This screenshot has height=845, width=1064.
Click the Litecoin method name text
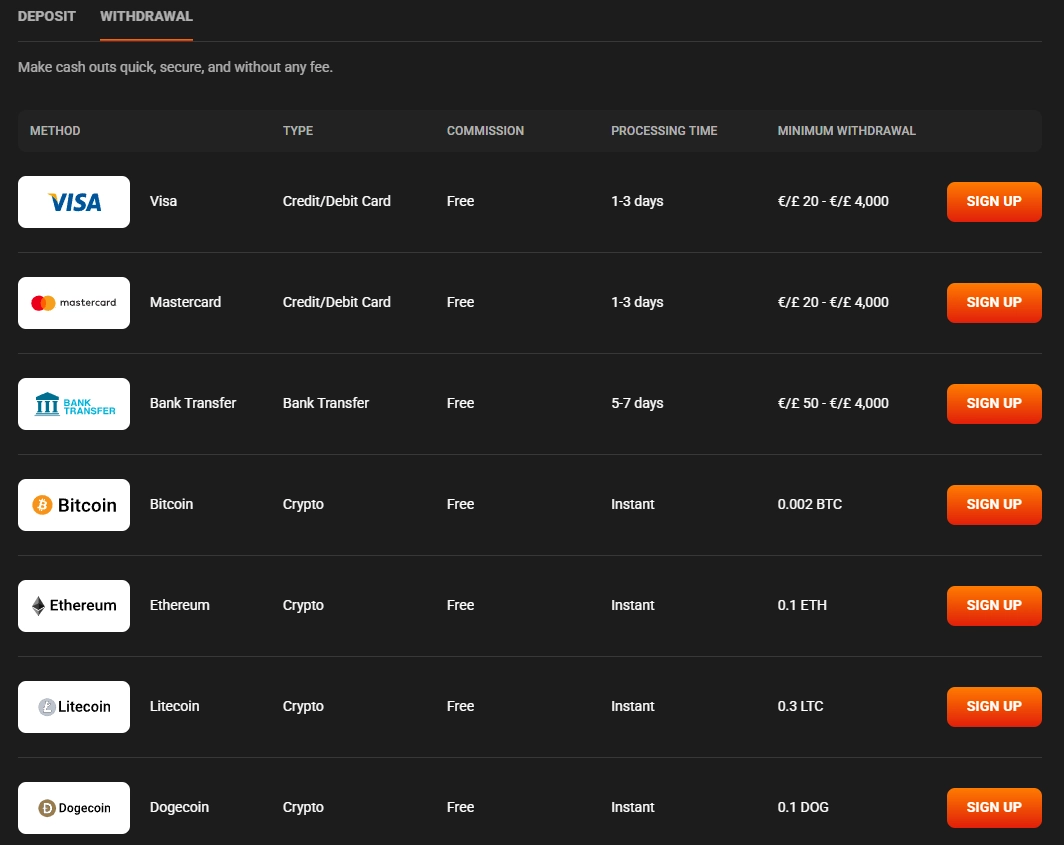174,707
